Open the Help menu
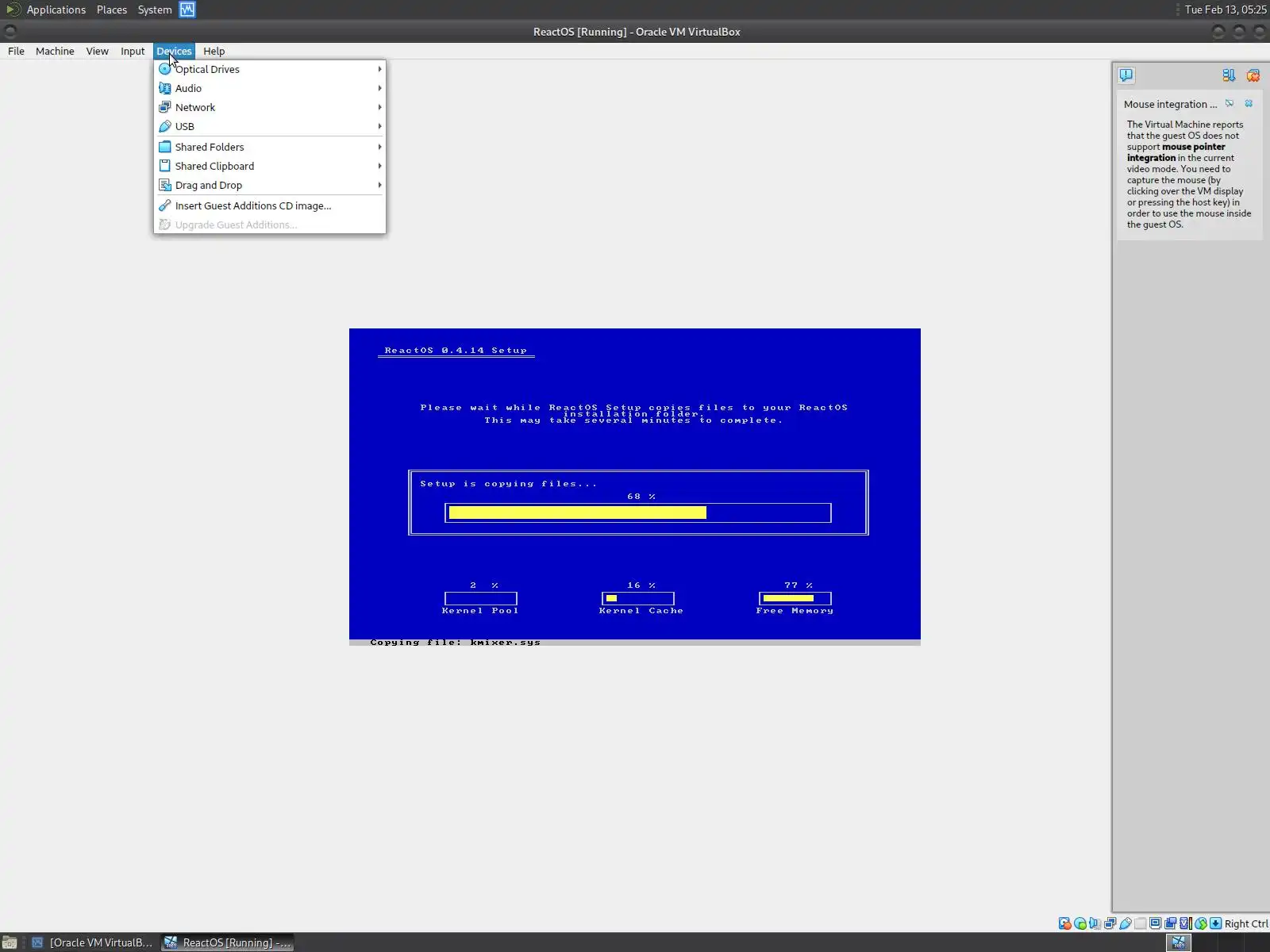Screen dimensions: 1270x952 tap(214, 51)
